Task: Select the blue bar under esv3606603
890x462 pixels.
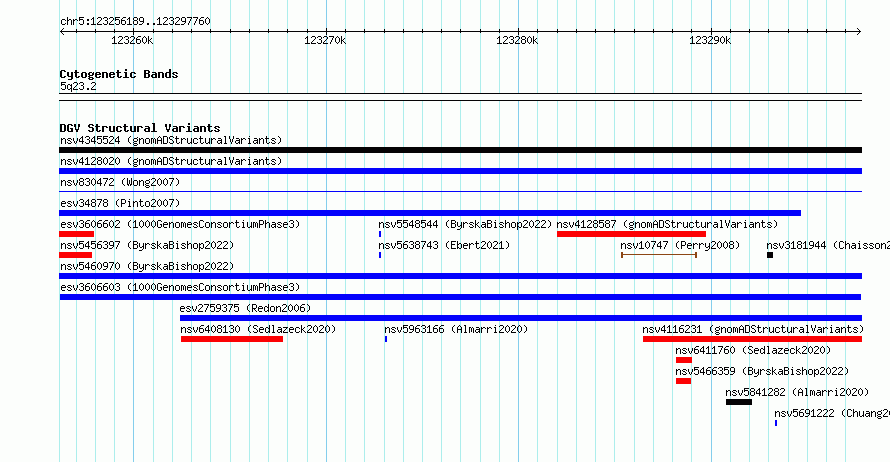Action: 460,297
